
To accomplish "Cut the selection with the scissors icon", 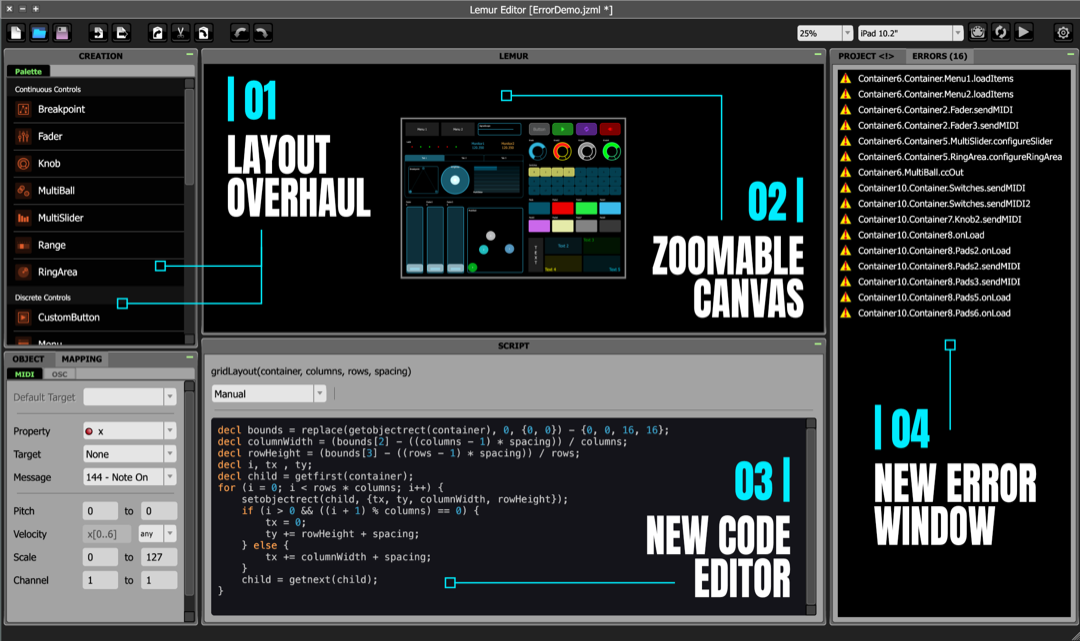I will click(x=180, y=32).
